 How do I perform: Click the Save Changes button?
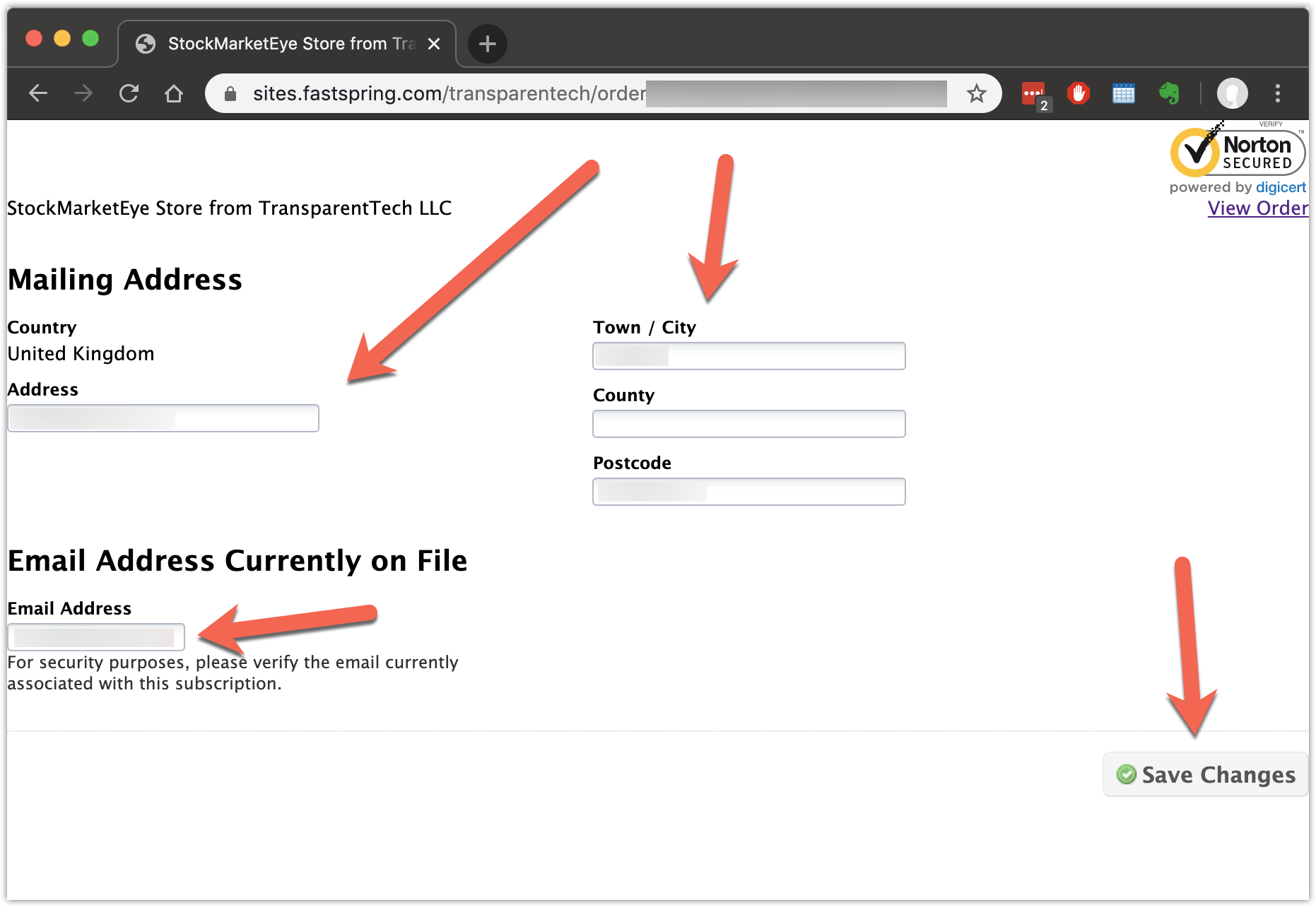pos(1206,774)
